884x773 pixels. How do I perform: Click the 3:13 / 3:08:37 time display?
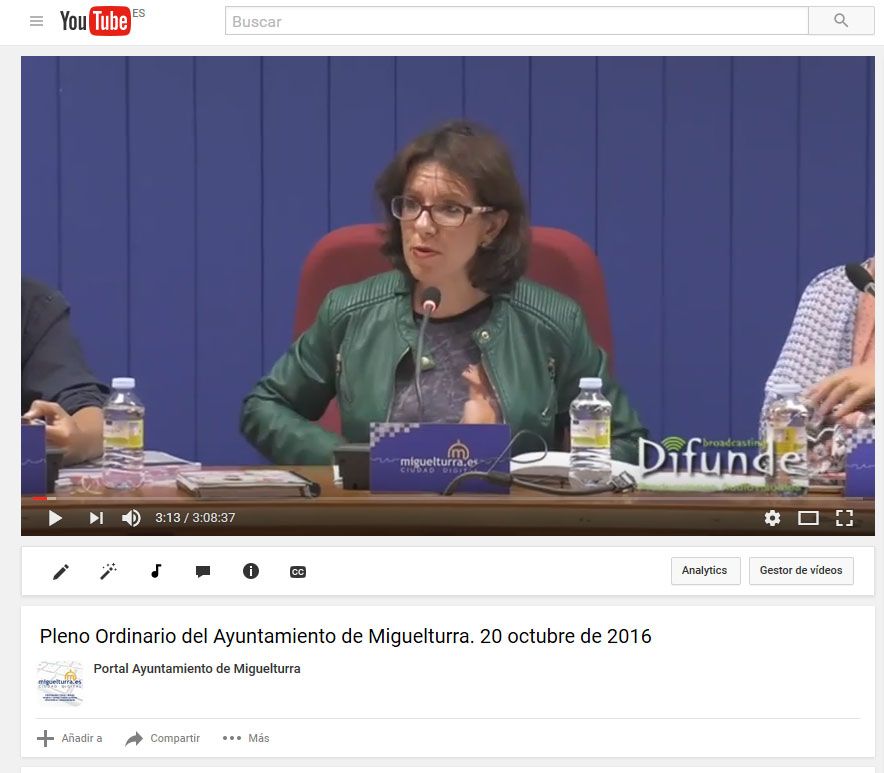[195, 518]
